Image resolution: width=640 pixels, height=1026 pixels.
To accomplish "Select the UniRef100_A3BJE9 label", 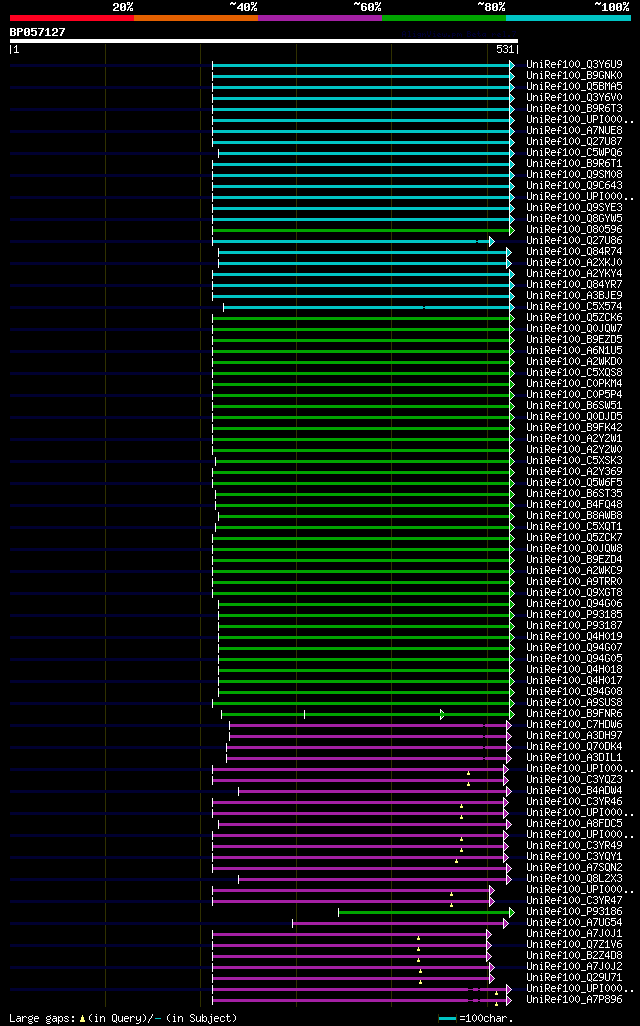I will [x=575, y=296].
